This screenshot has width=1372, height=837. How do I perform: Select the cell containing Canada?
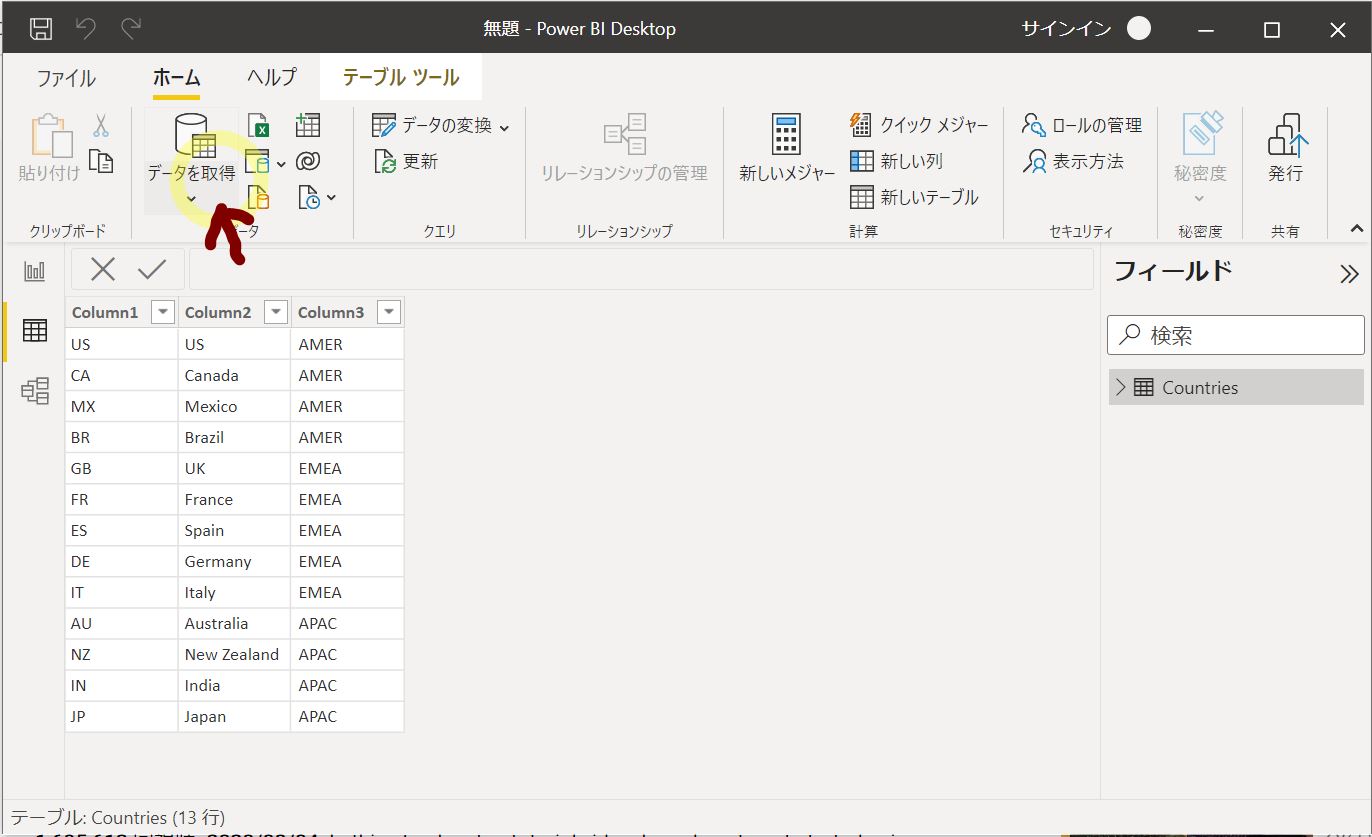pyautogui.click(x=234, y=375)
